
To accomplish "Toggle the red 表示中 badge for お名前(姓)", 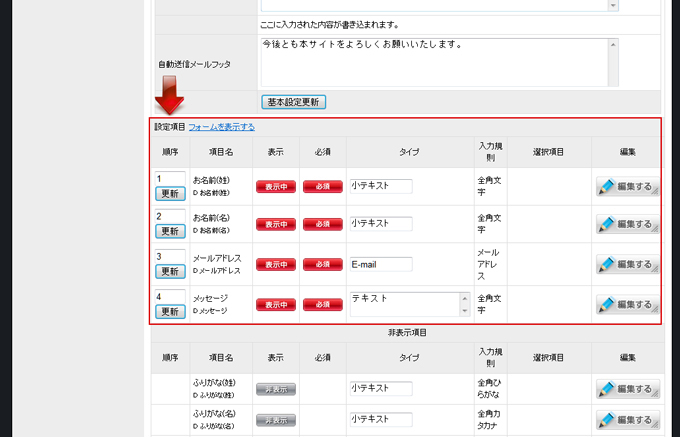I will click(x=275, y=186).
